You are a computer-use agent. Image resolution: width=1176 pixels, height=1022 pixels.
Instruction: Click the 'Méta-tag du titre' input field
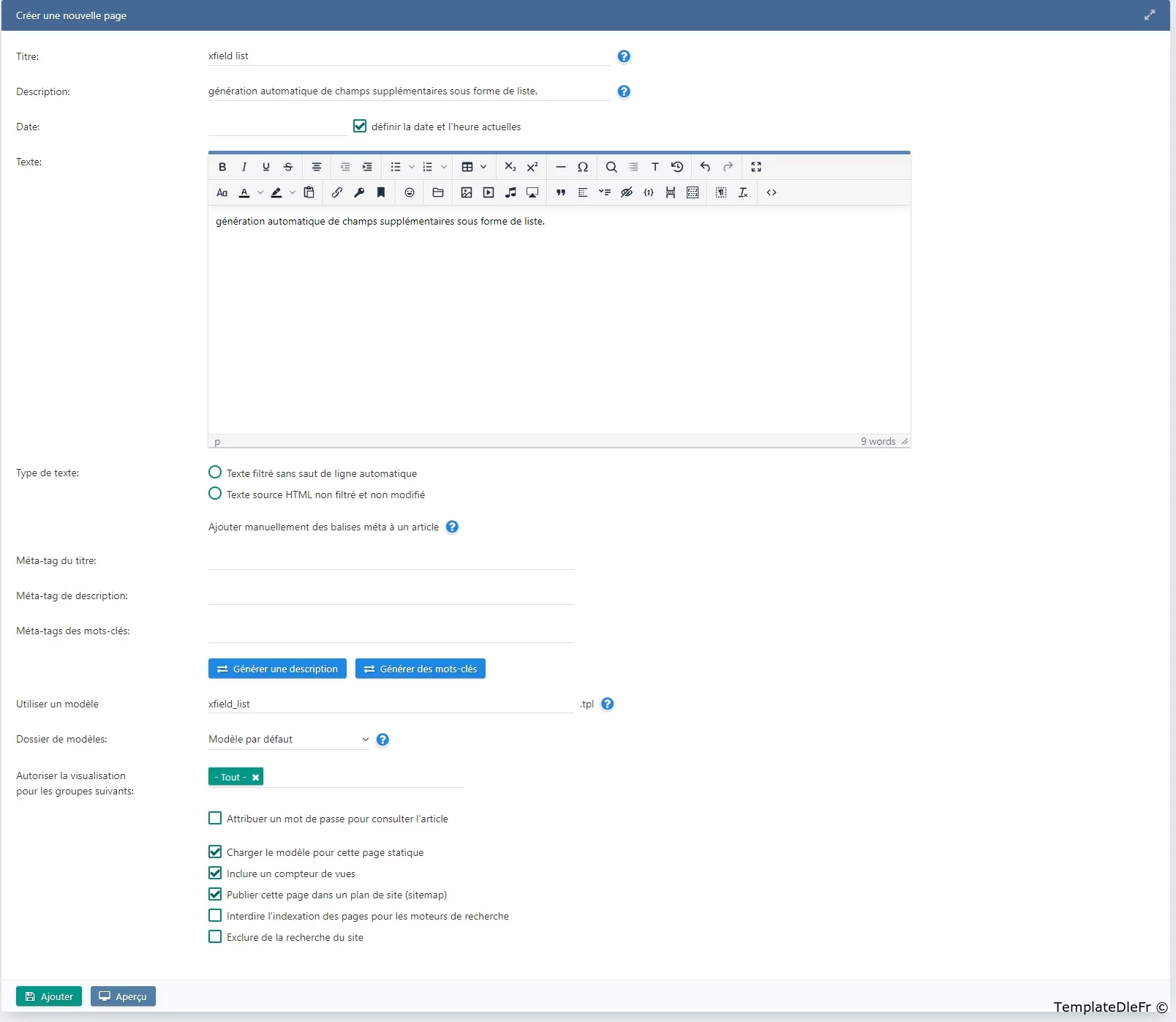391,560
